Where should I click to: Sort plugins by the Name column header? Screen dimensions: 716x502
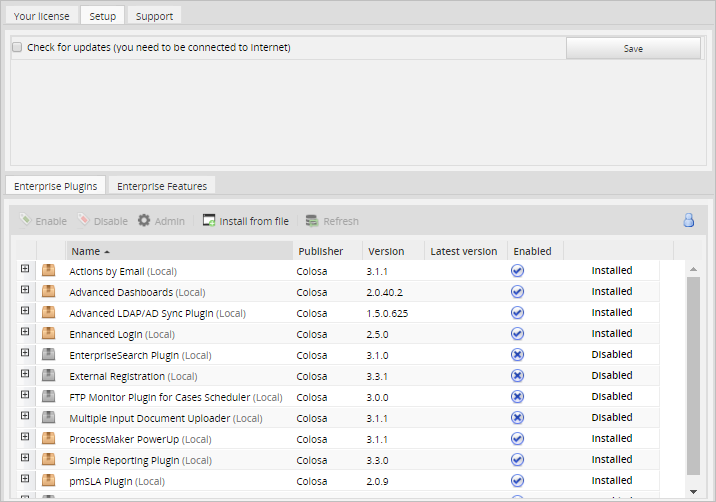[x=86, y=251]
